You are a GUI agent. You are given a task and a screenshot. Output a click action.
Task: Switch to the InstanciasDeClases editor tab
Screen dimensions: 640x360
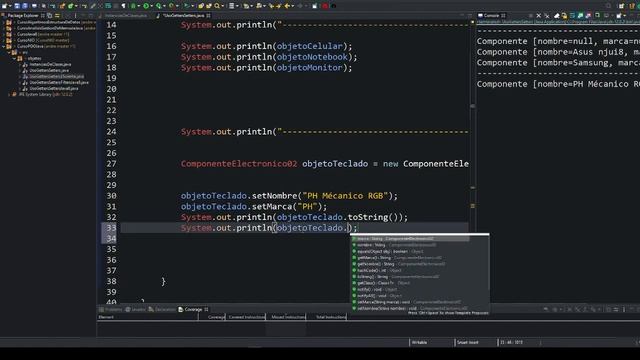pos(126,16)
